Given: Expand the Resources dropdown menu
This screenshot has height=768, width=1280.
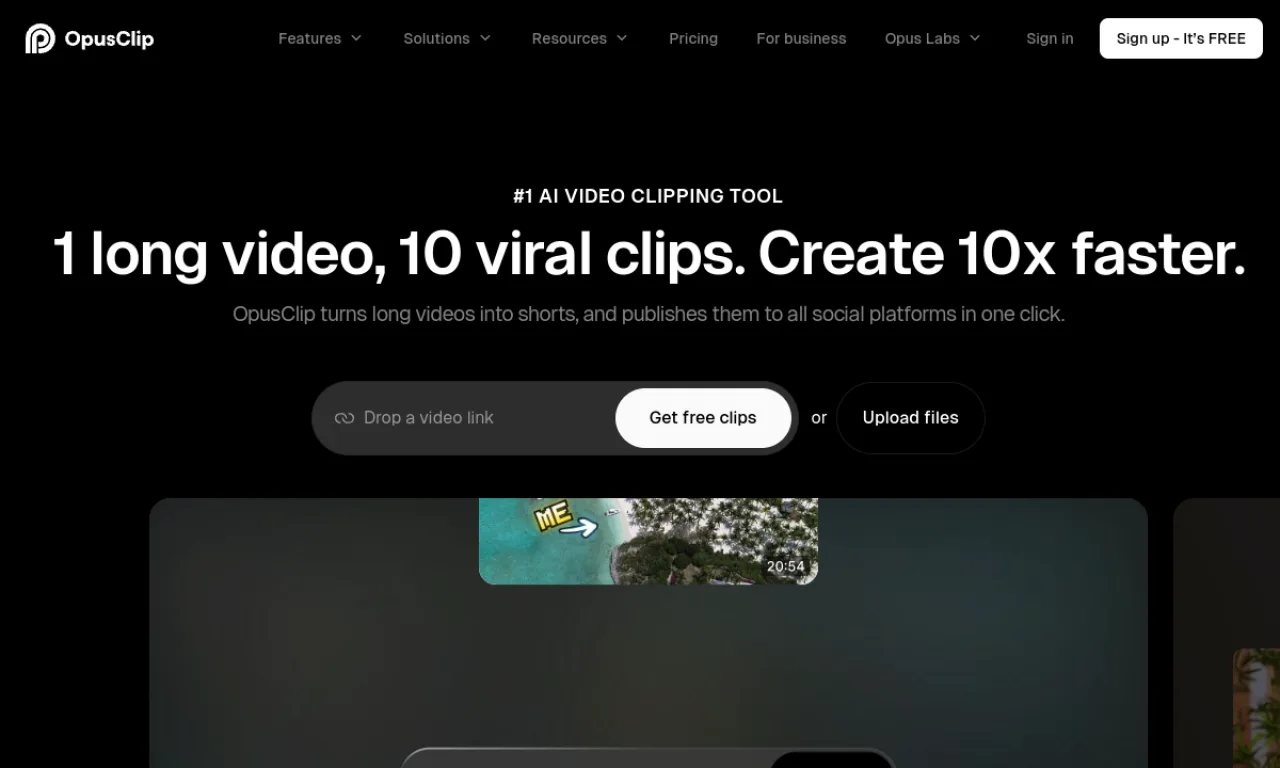Looking at the screenshot, I should 580,38.
